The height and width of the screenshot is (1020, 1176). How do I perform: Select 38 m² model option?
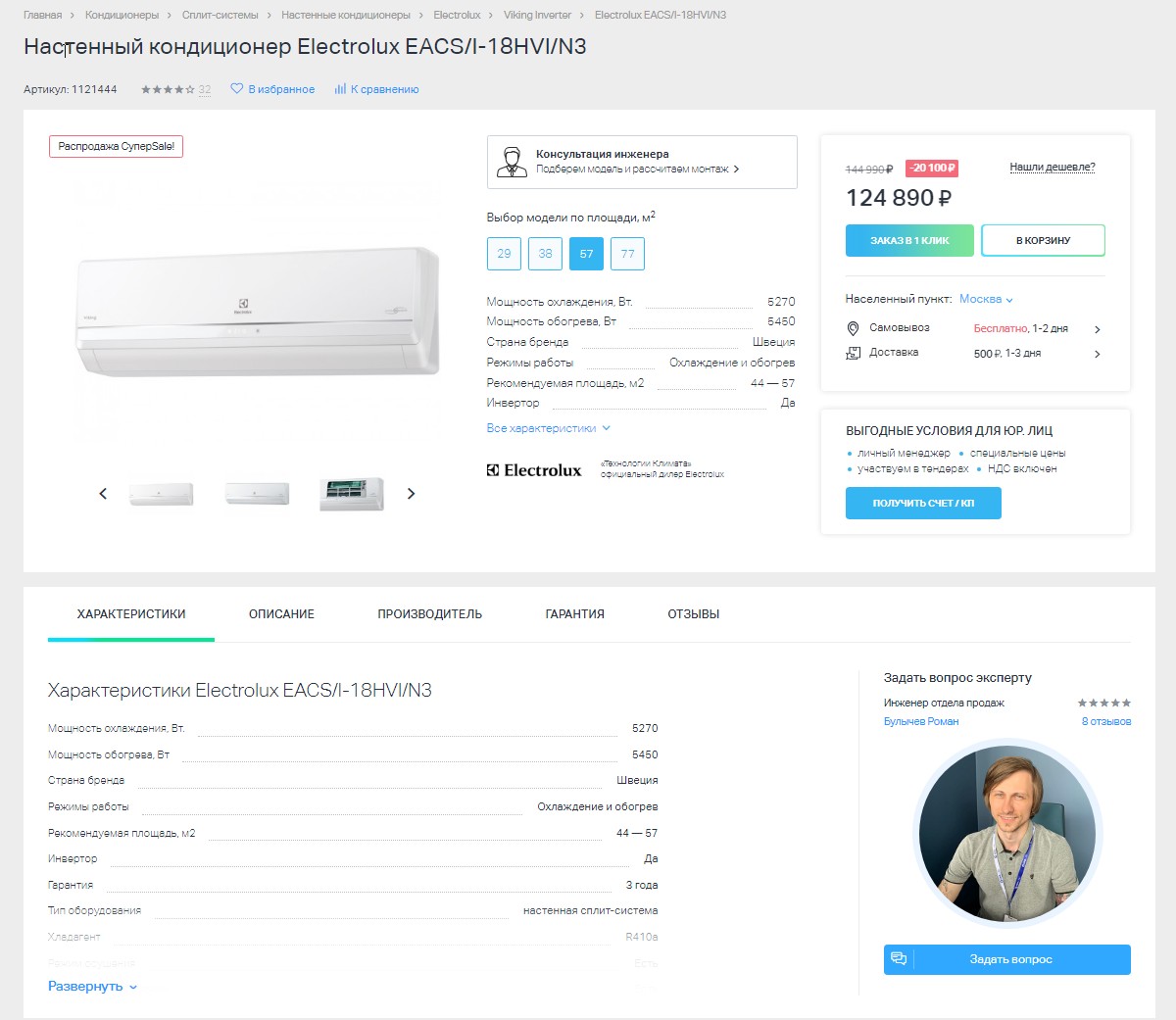pos(545,254)
